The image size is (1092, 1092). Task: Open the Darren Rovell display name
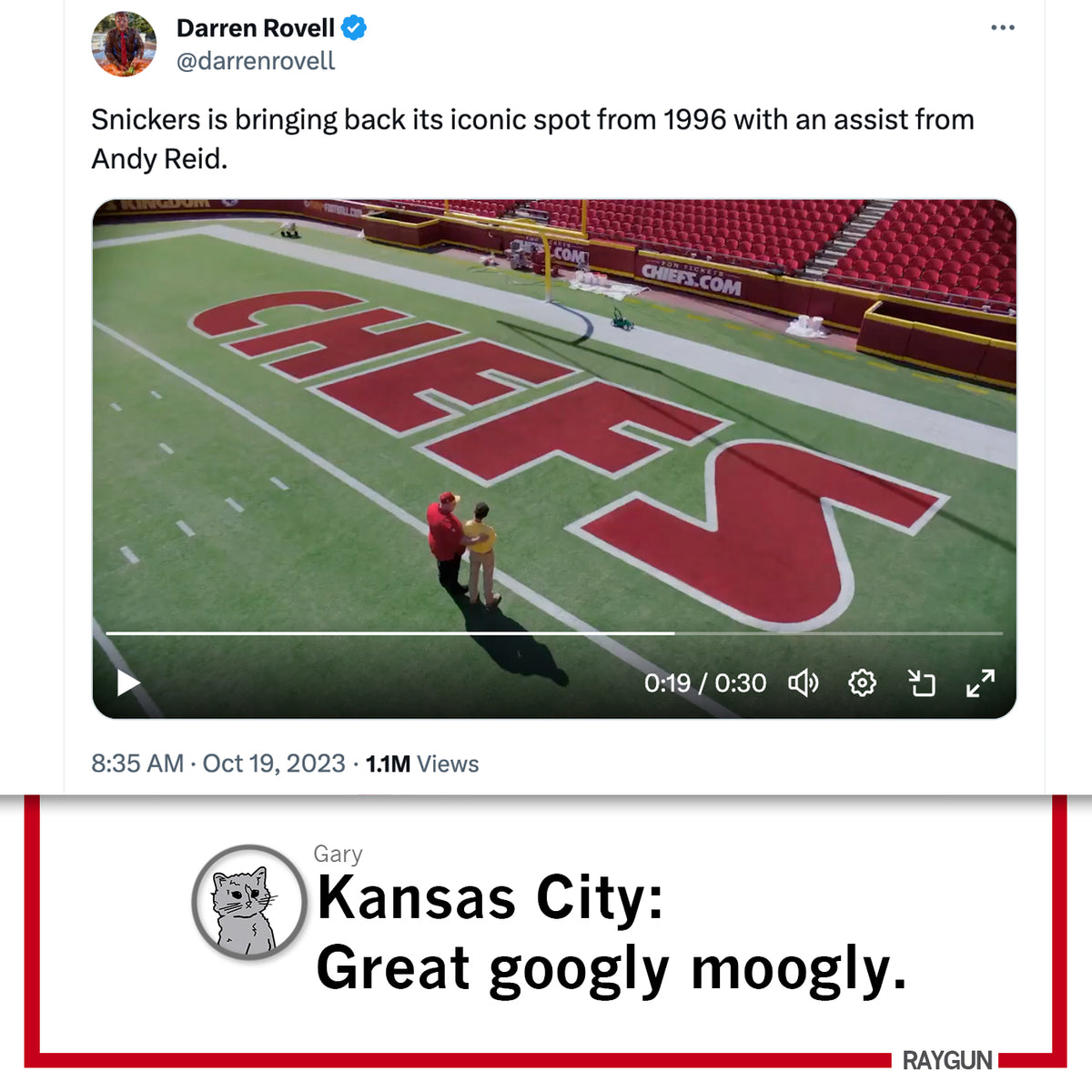point(256,28)
